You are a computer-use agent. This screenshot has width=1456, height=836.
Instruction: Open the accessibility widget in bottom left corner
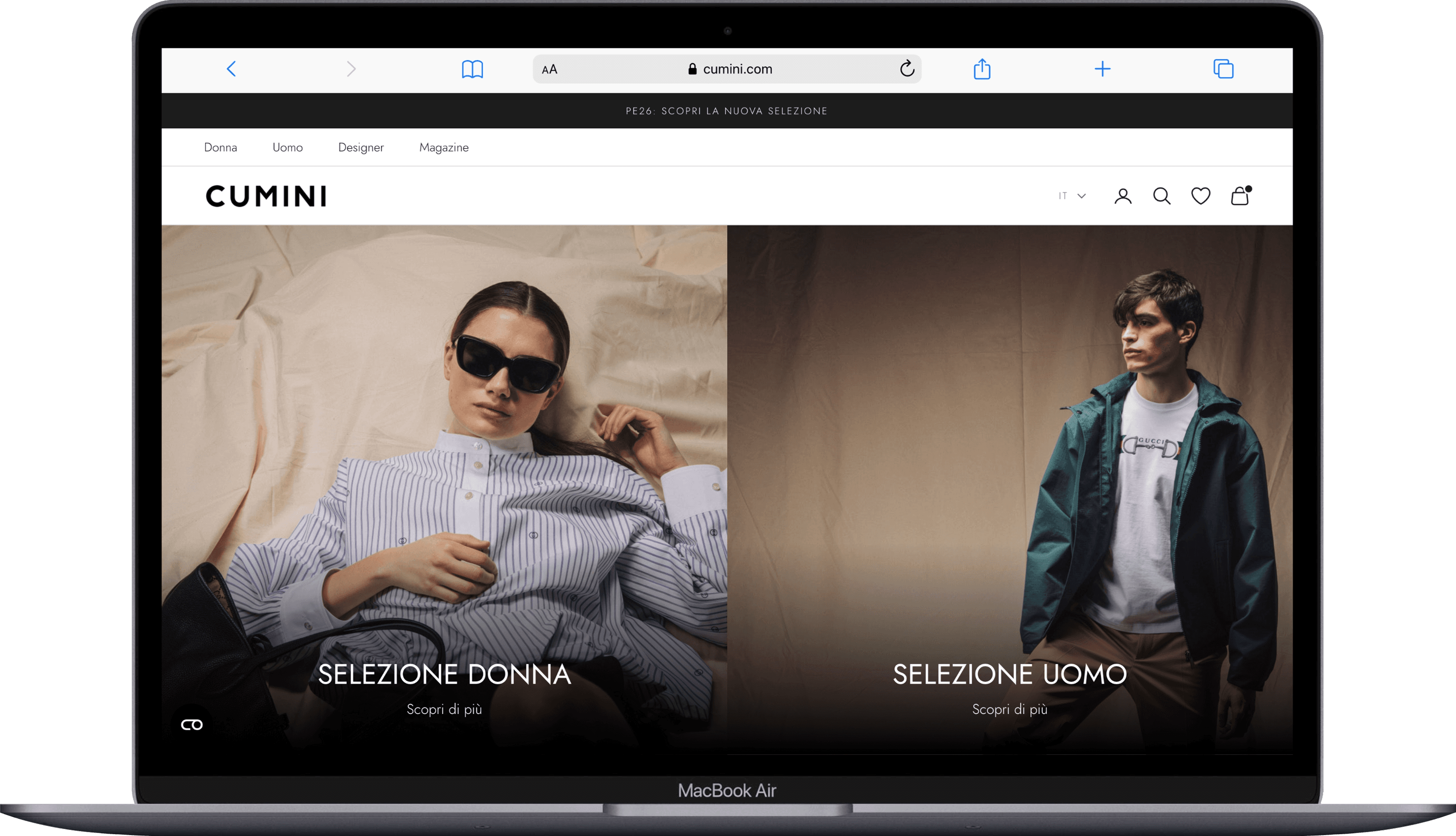tap(193, 725)
